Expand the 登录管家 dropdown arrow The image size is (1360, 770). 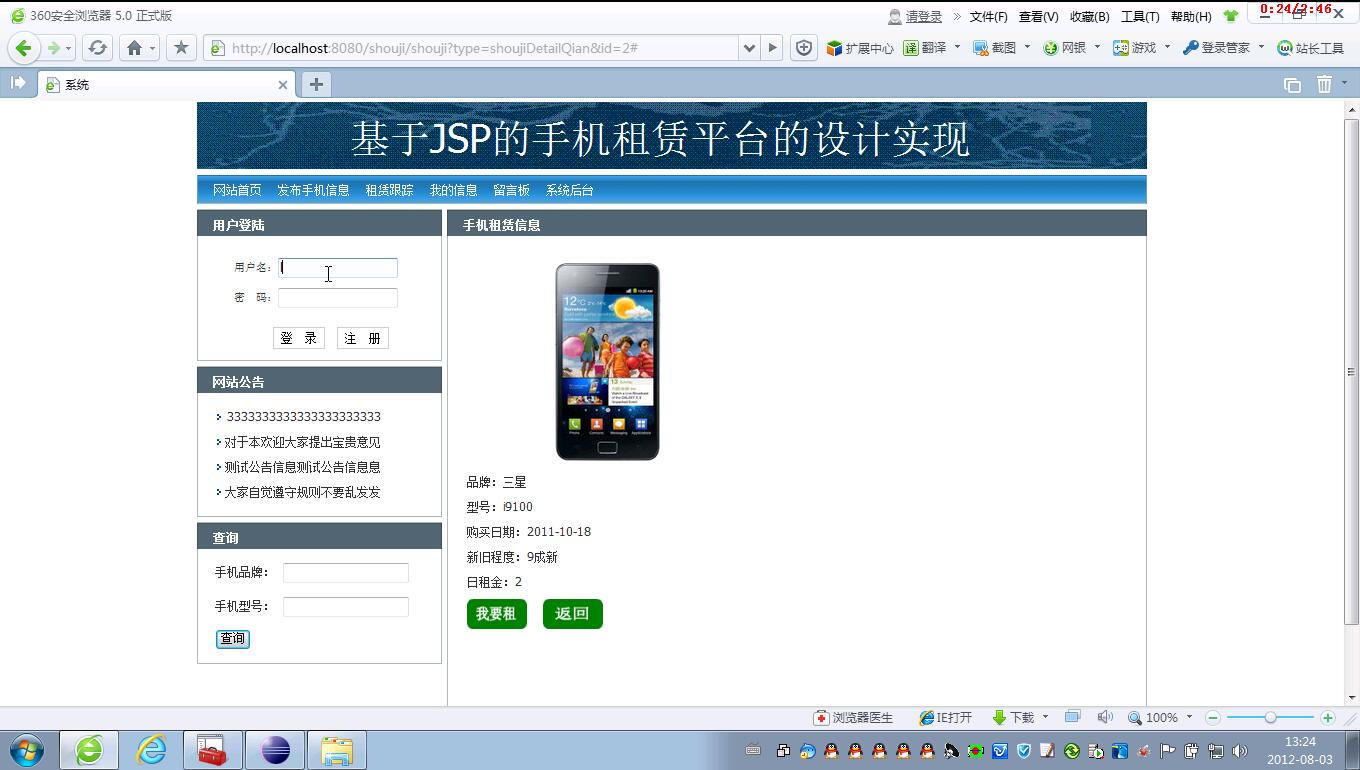pyautogui.click(x=1261, y=47)
